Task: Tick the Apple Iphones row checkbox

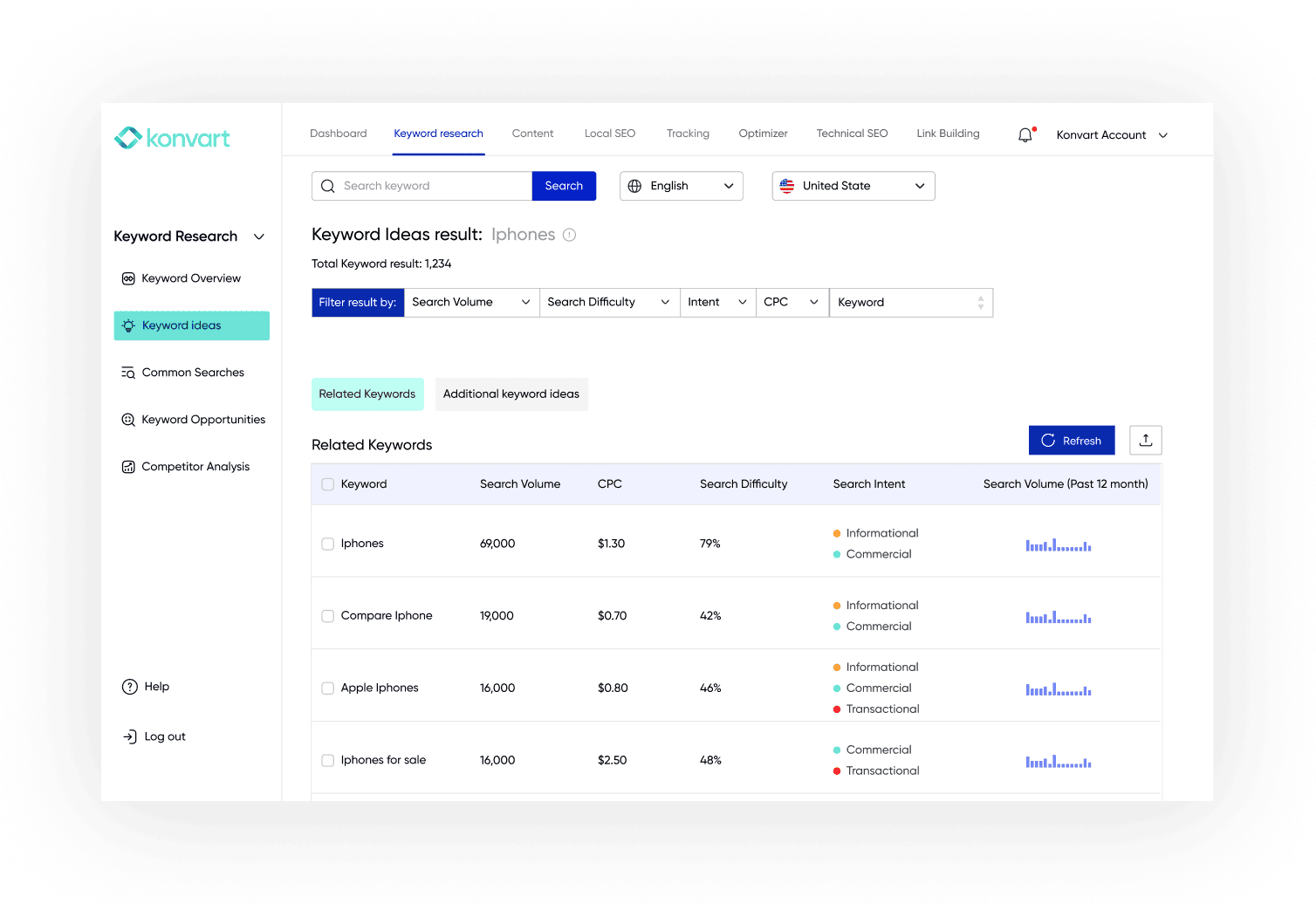Action: click(x=328, y=688)
